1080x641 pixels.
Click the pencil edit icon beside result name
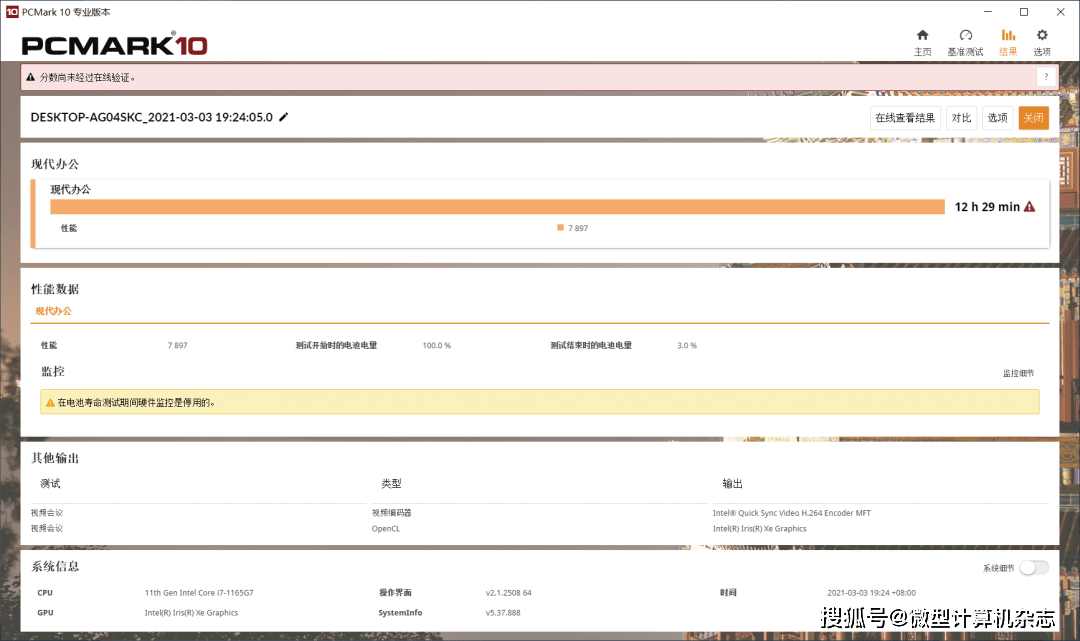click(x=284, y=117)
